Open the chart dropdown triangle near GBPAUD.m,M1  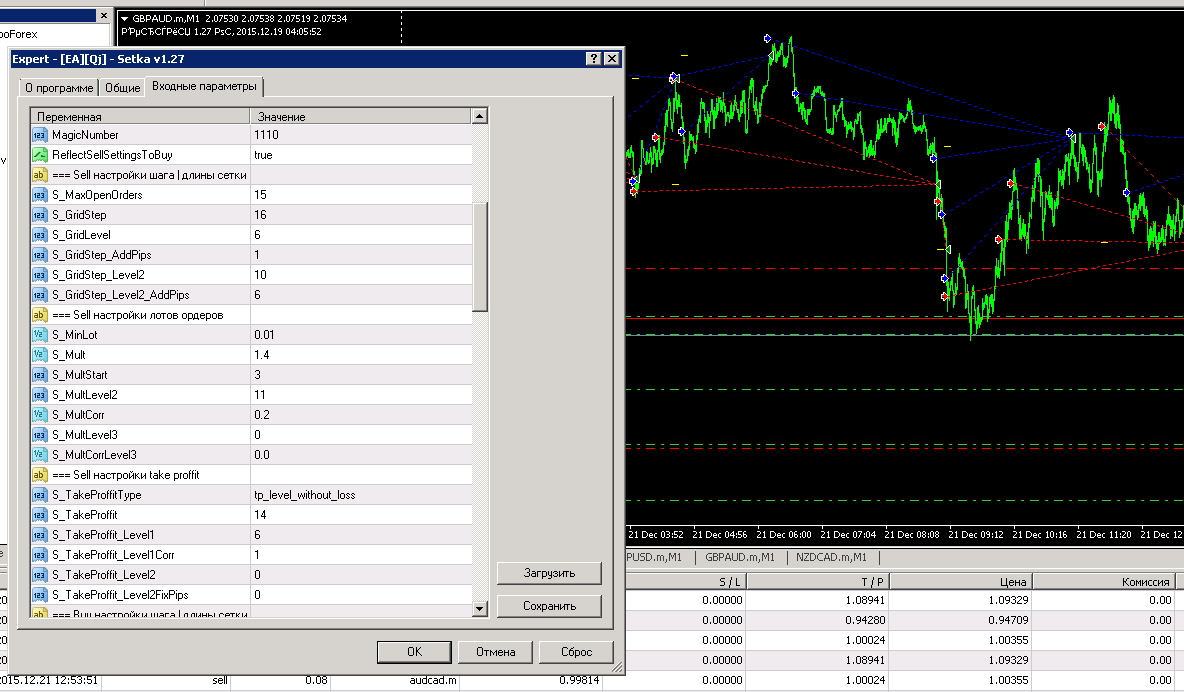click(x=125, y=19)
